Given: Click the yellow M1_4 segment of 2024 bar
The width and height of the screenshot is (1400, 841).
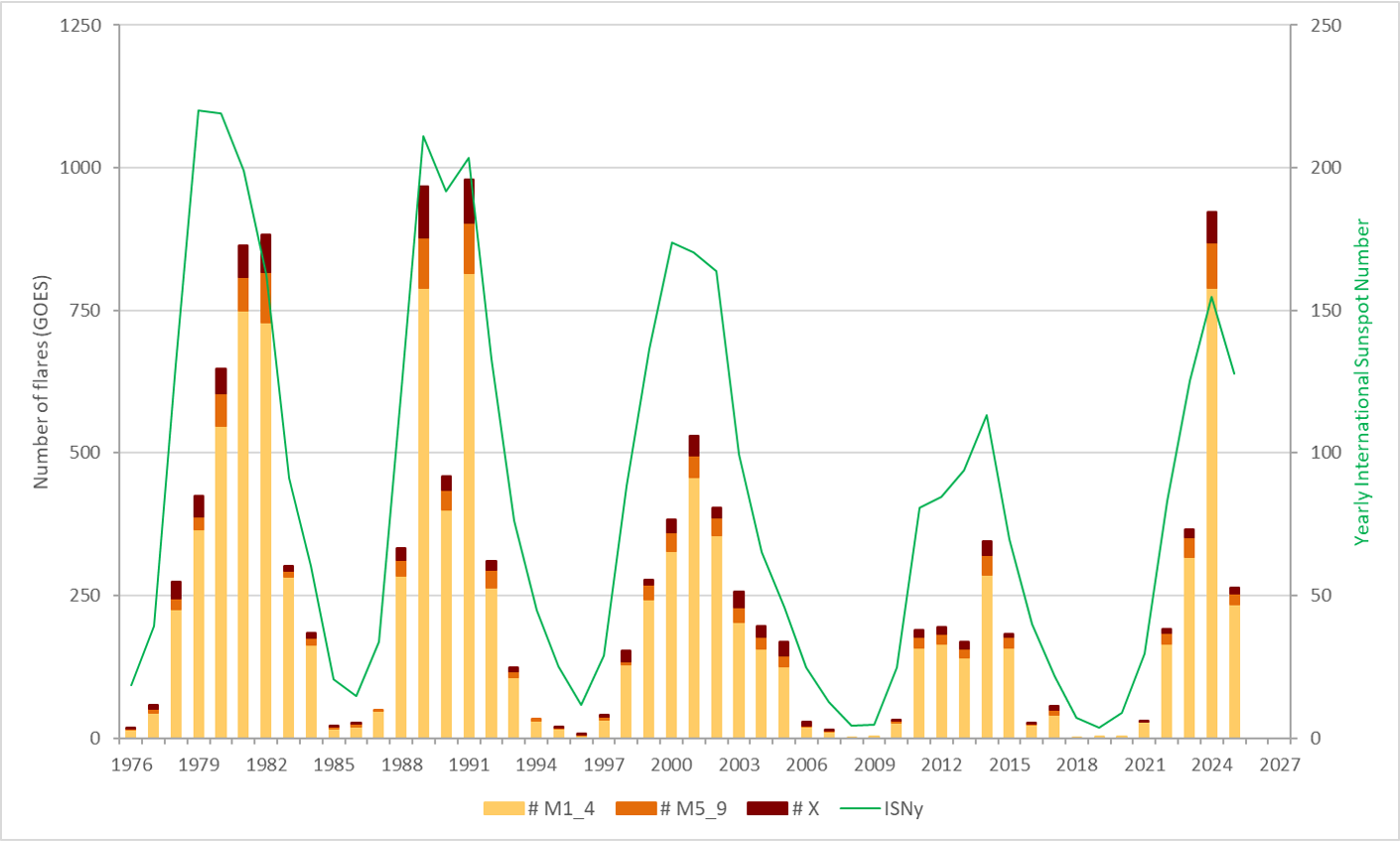Looking at the screenshot, I should tap(1211, 516).
